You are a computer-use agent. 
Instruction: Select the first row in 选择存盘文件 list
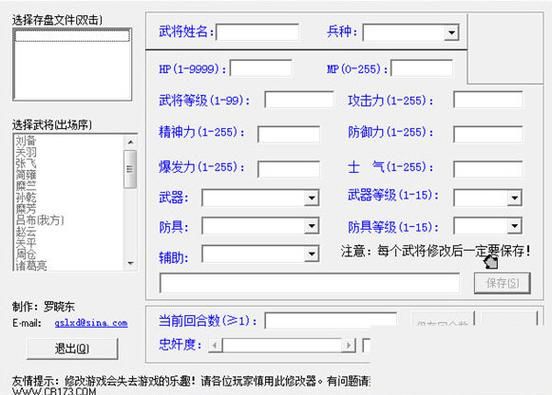(72, 36)
